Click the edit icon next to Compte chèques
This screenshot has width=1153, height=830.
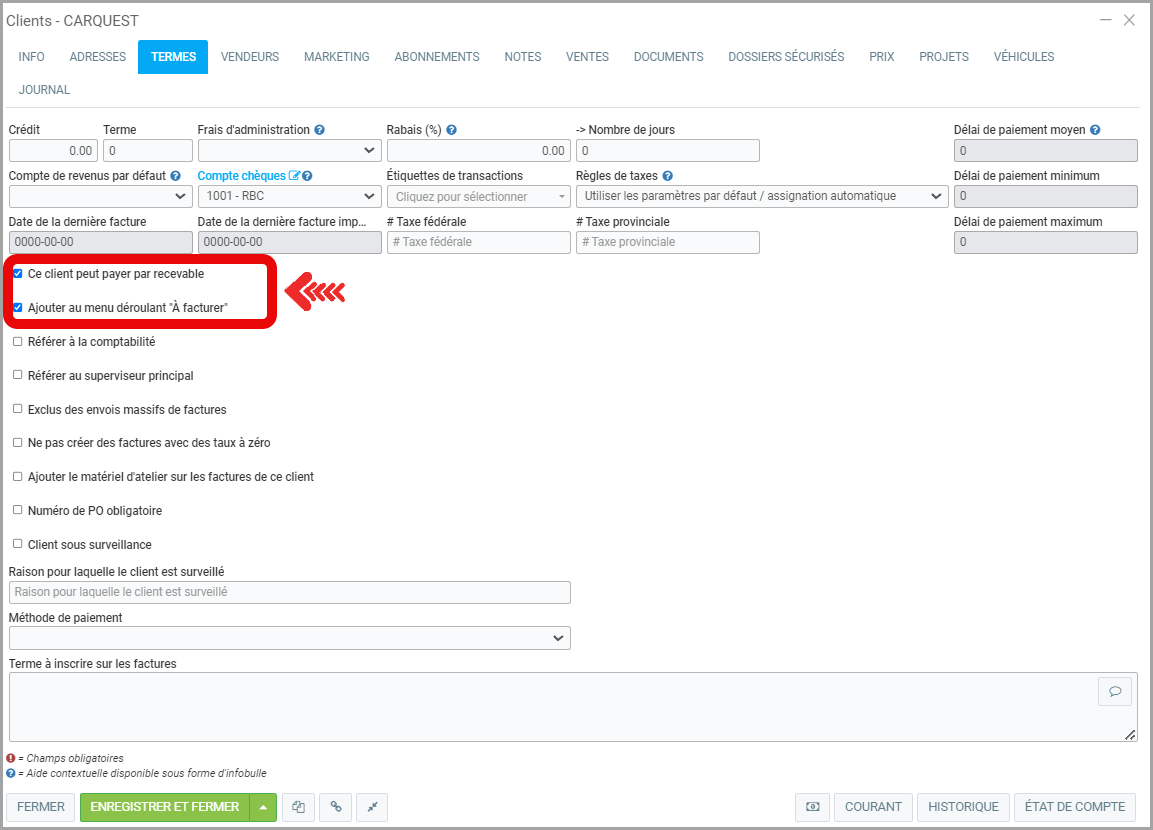[294, 176]
